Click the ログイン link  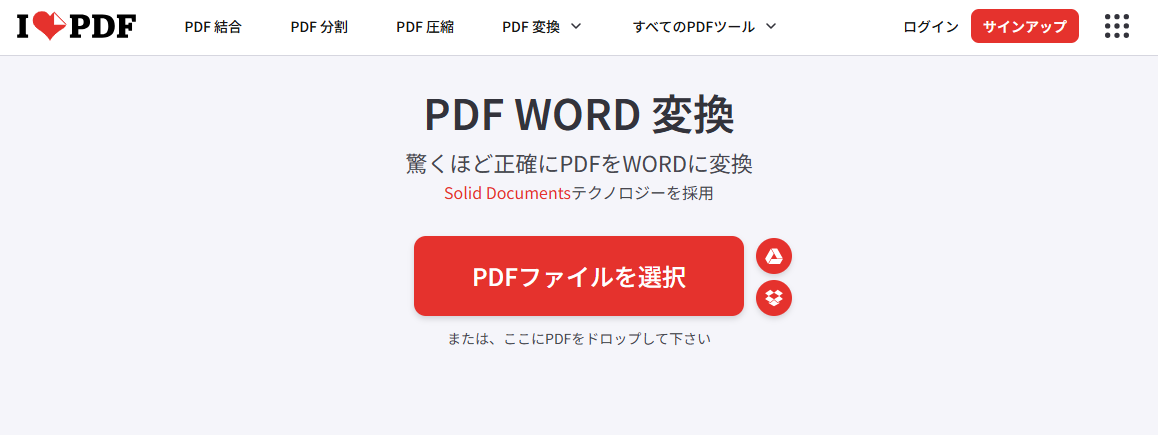[x=930, y=27]
